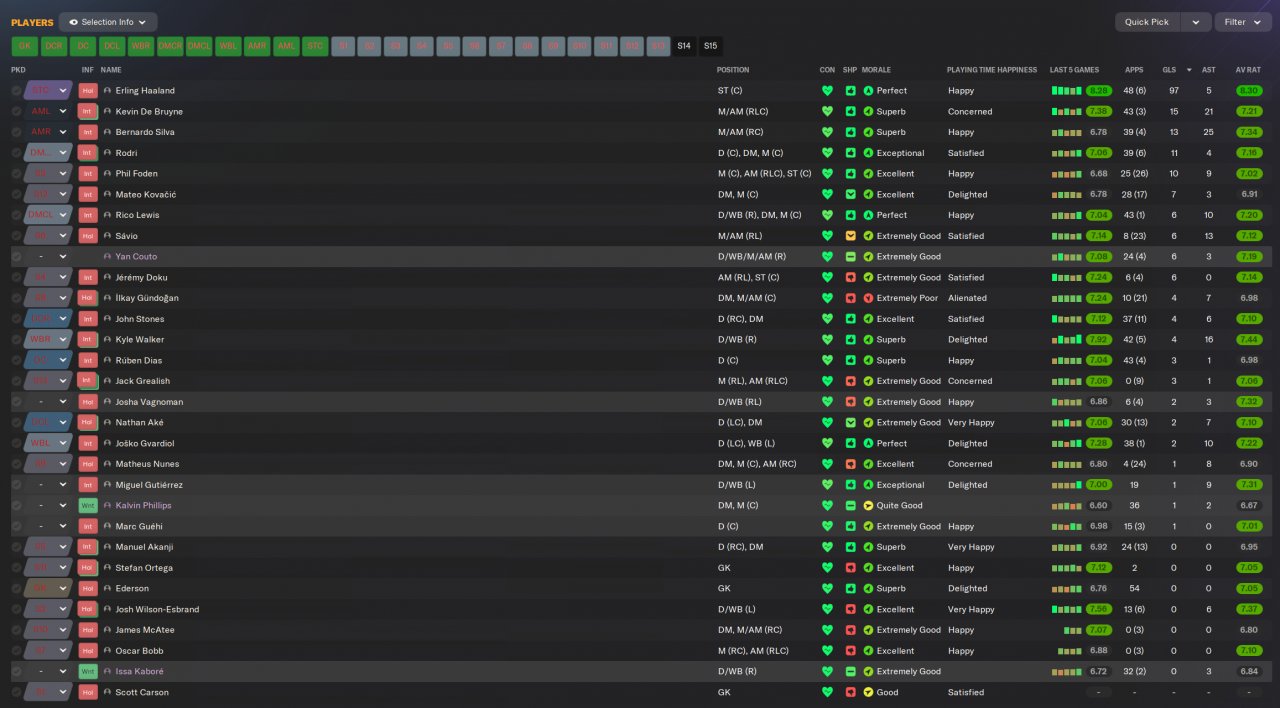Toggle the picked checkmark for Kevin De Bruyne
The image size is (1280, 708).
pyautogui.click(x=16, y=111)
